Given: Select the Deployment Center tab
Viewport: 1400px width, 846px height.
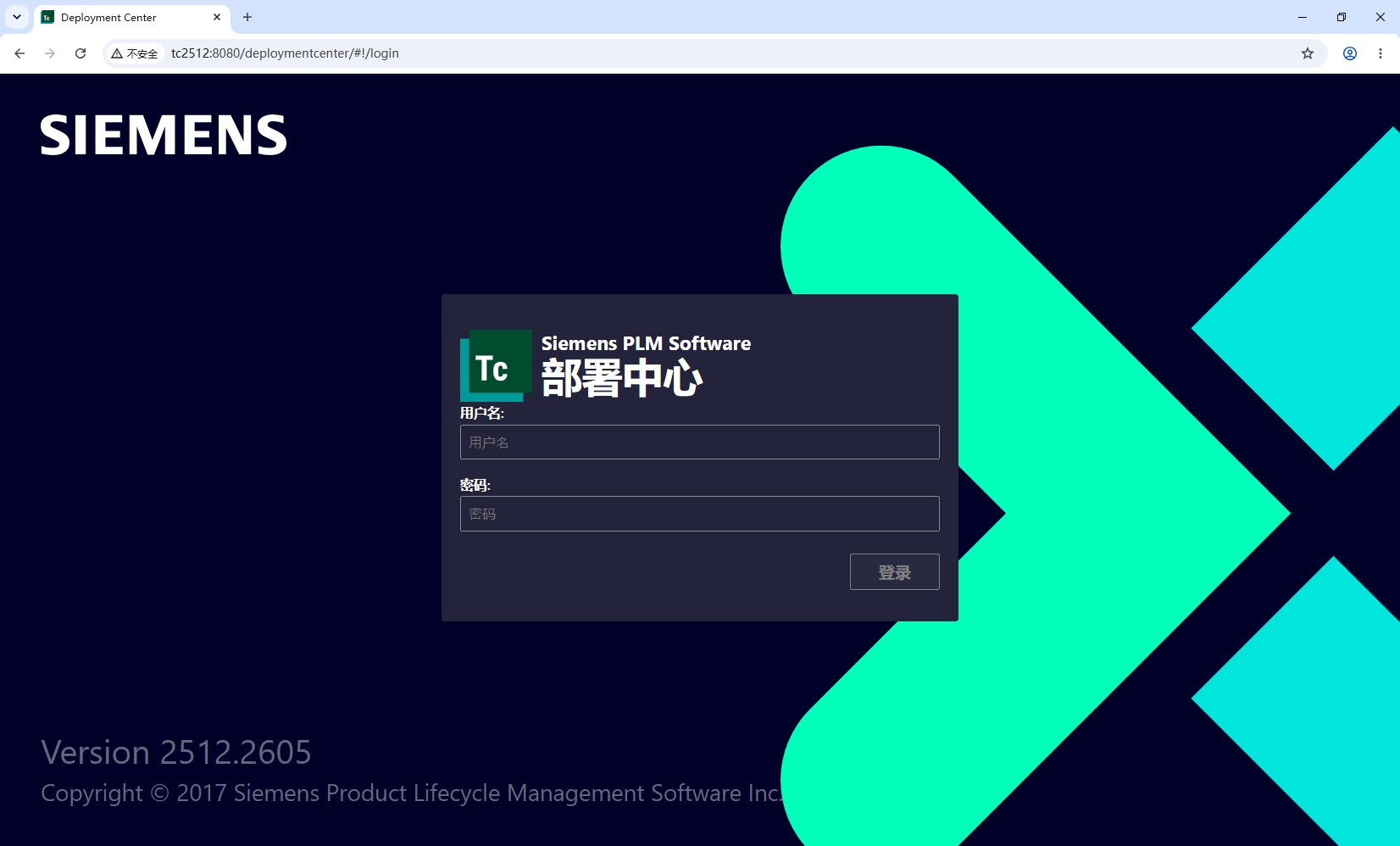Looking at the screenshot, I should (132, 17).
